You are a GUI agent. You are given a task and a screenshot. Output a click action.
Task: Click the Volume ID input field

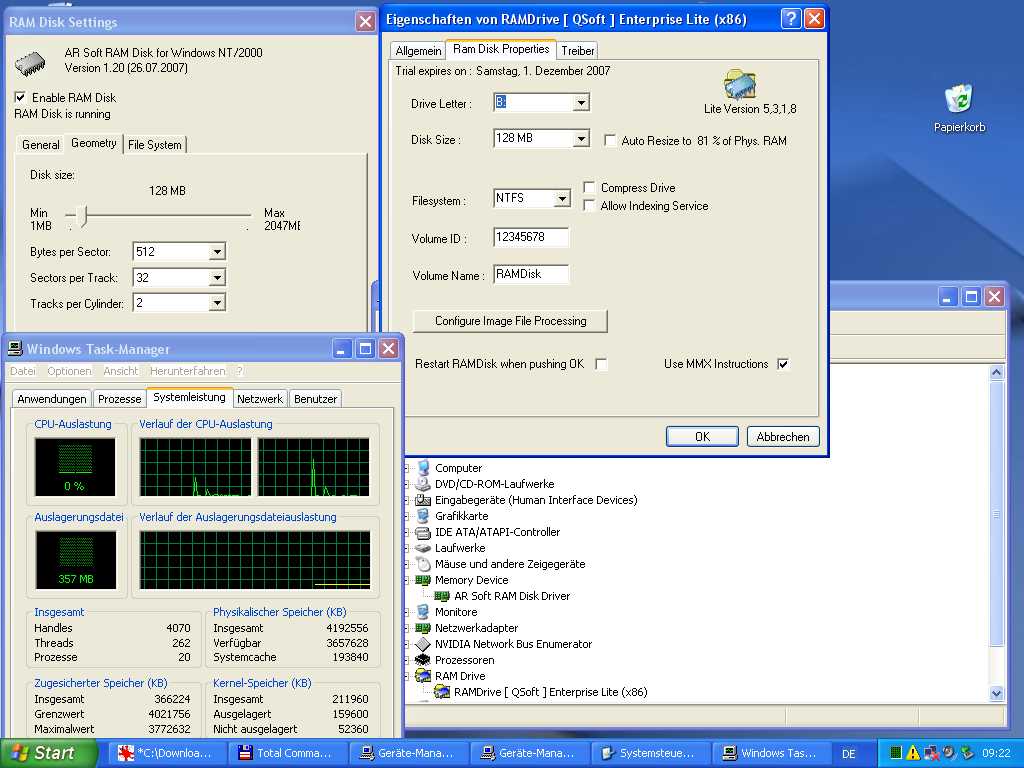click(x=531, y=237)
